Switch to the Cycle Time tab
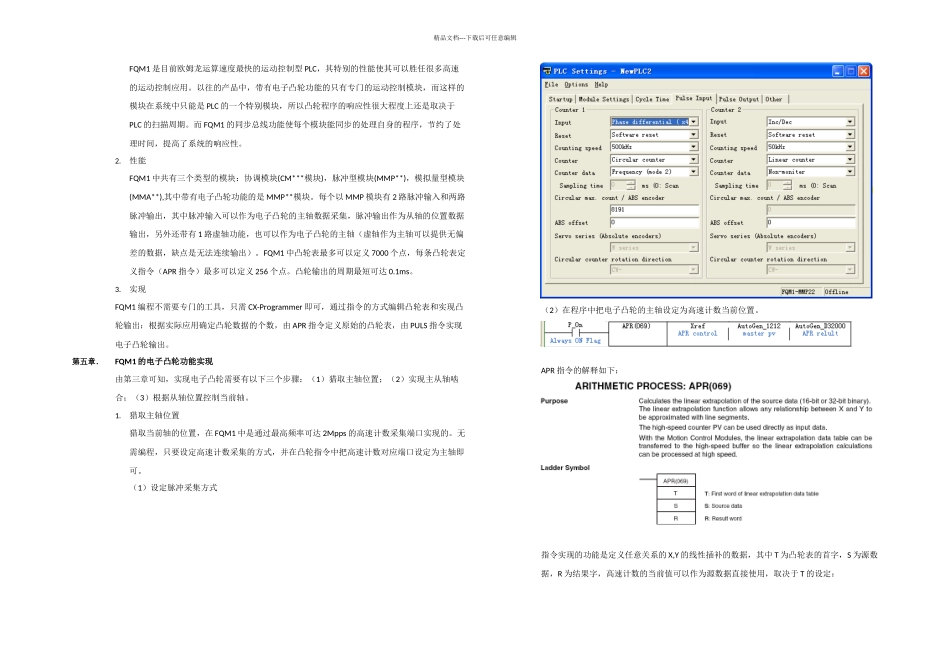 652,99
